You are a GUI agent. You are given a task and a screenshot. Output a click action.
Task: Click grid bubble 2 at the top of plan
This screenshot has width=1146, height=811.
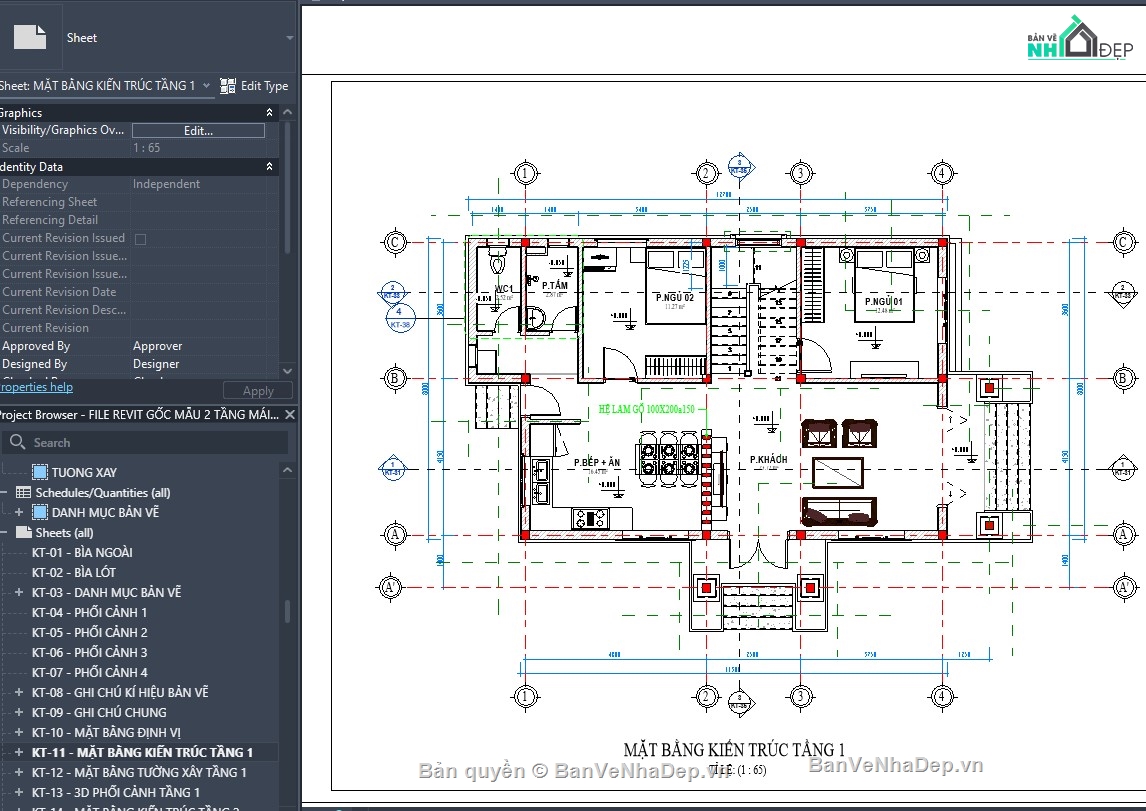point(706,174)
